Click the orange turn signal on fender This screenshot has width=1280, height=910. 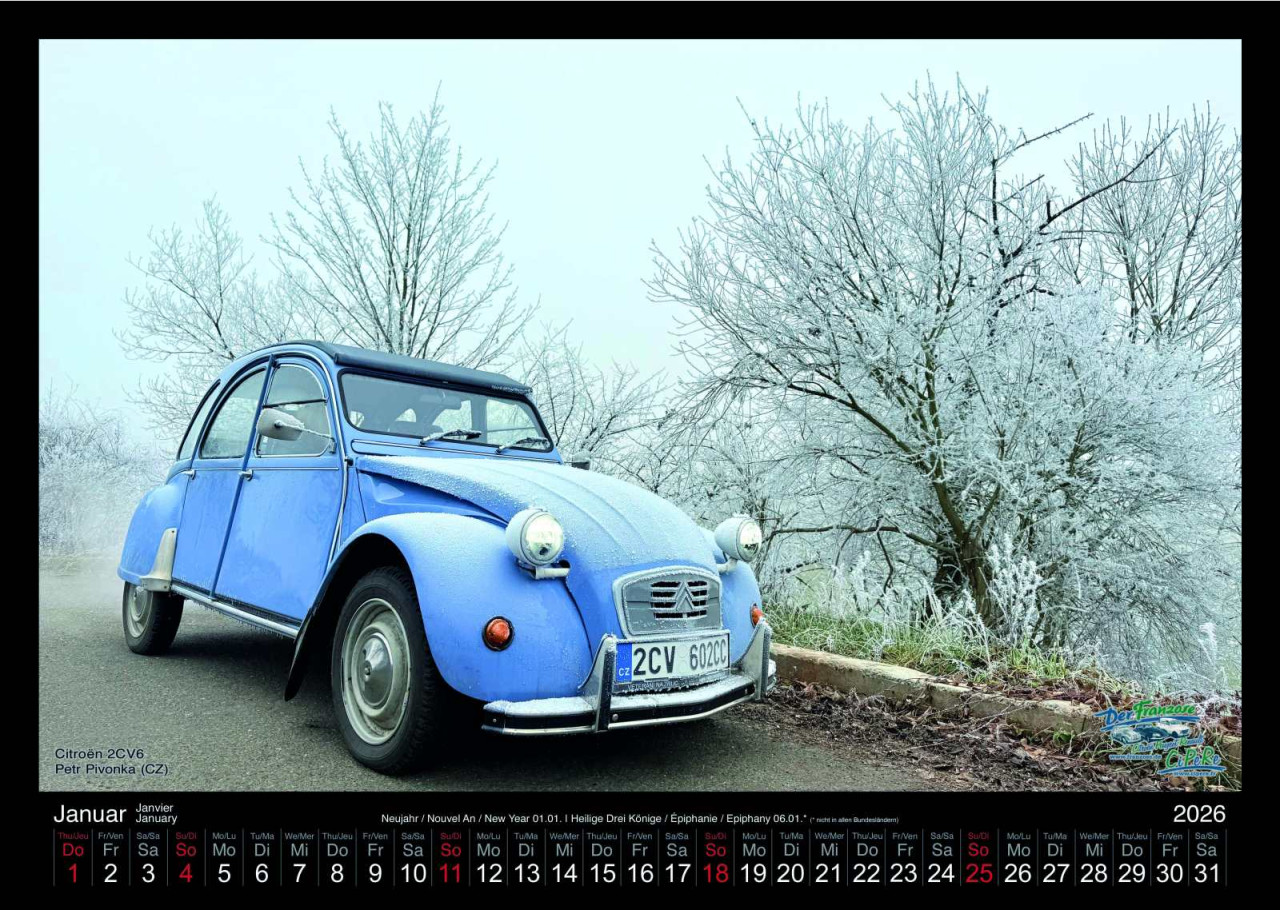[497, 632]
